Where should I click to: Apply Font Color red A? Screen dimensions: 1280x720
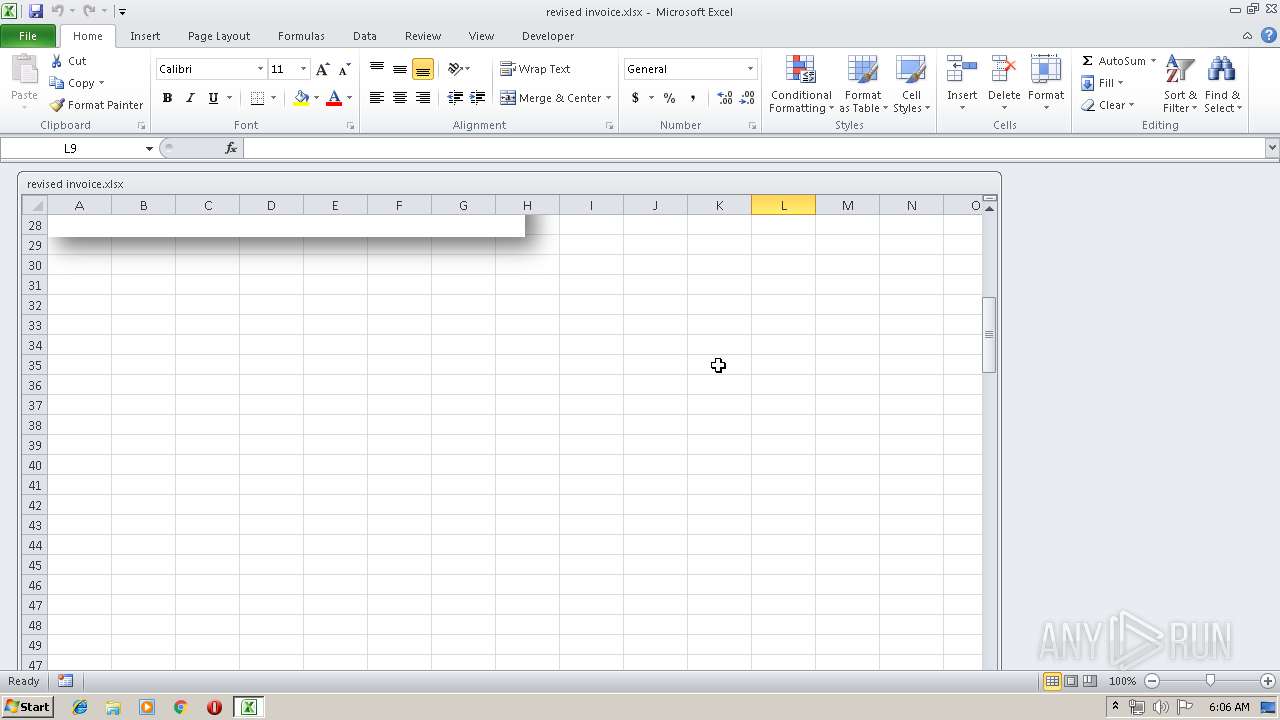pyautogui.click(x=334, y=98)
